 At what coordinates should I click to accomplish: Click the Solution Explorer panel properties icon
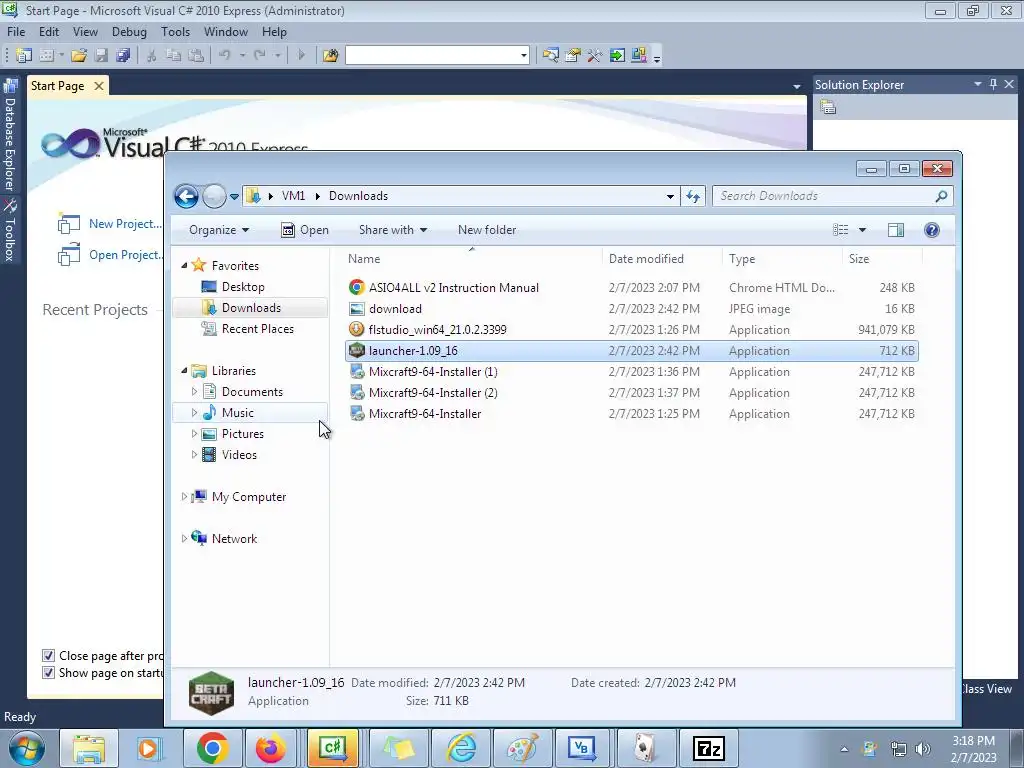point(828,107)
